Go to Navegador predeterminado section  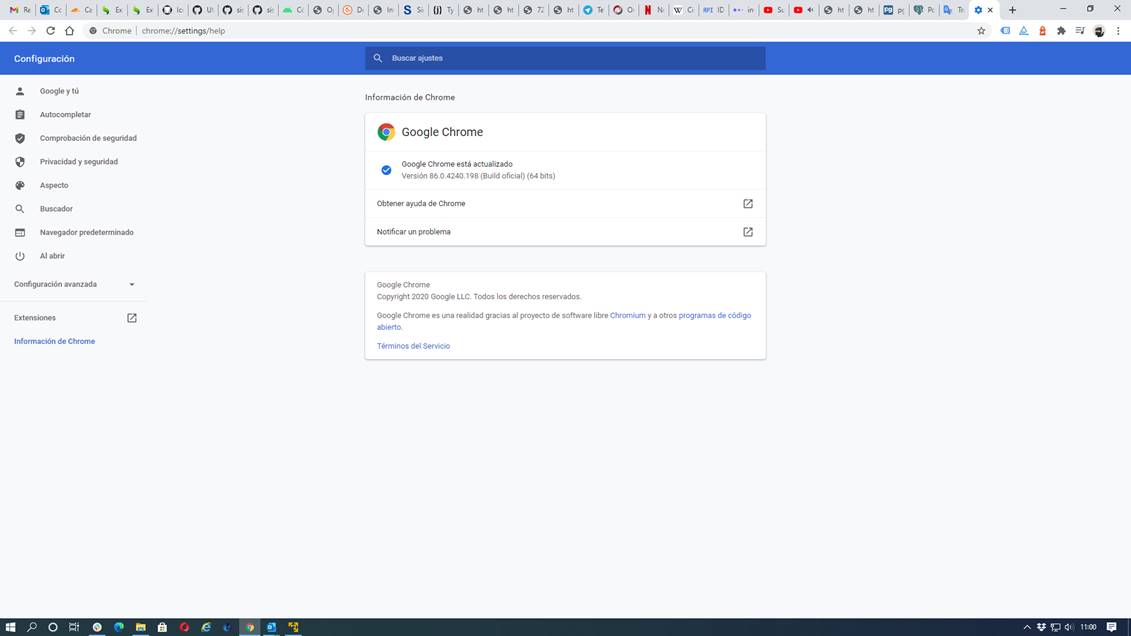(86, 232)
